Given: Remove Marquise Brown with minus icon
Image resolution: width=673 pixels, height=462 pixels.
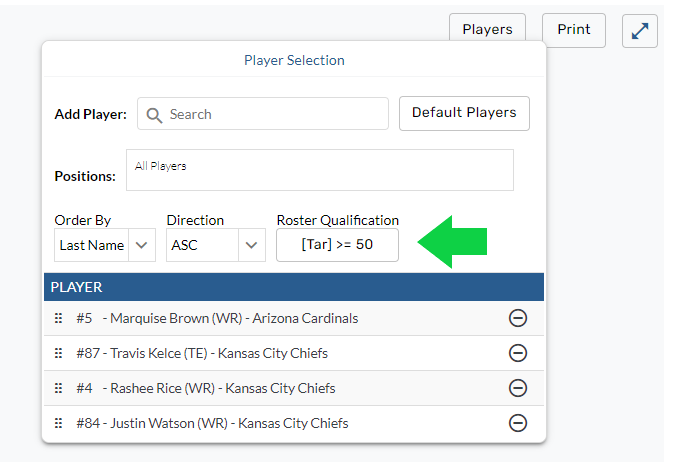Looking at the screenshot, I should [x=518, y=319].
